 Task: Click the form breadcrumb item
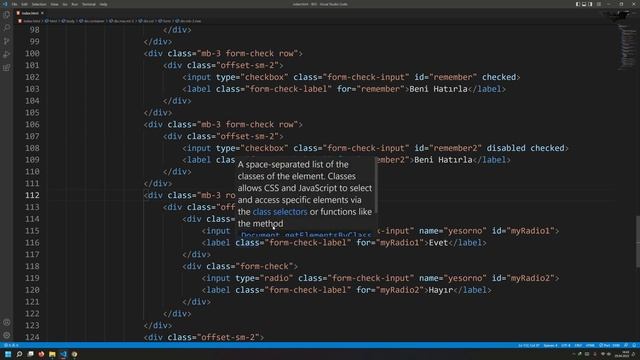tap(165, 21)
